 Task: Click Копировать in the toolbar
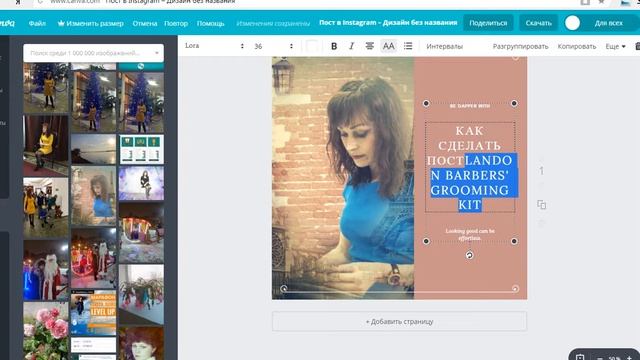(x=577, y=47)
